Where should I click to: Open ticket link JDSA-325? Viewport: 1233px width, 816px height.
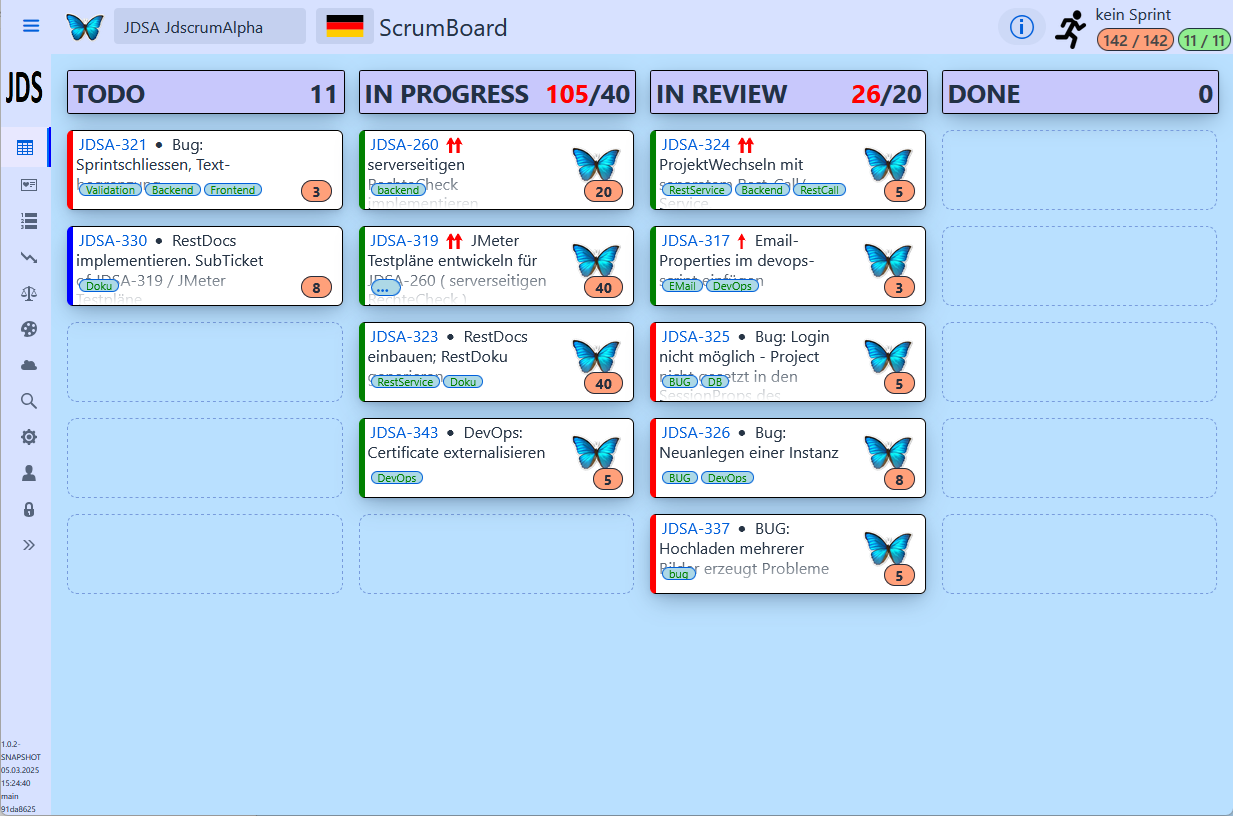pos(696,337)
